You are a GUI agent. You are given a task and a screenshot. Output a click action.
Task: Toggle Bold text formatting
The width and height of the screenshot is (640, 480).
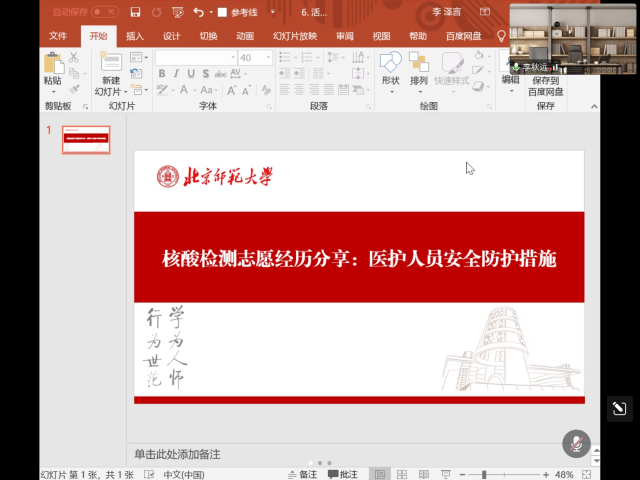coord(162,74)
